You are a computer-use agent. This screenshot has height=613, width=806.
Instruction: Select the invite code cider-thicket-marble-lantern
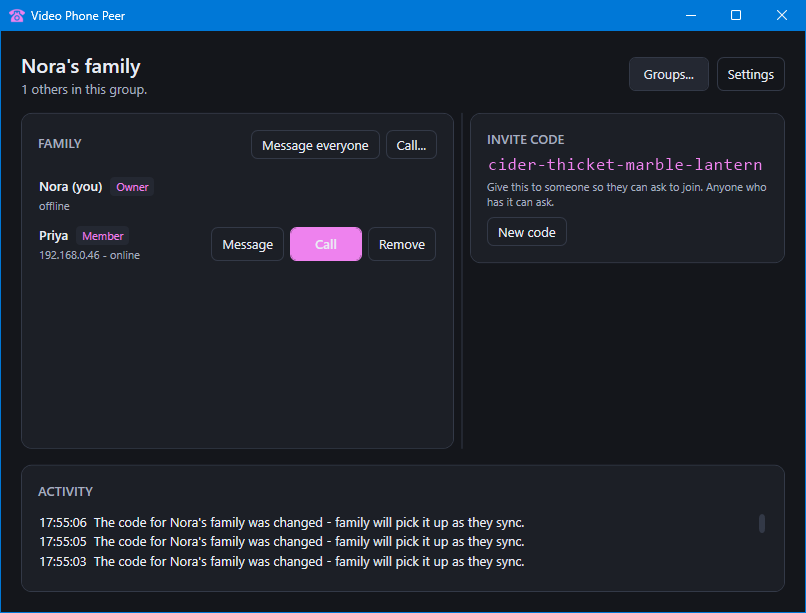(x=625, y=164)
